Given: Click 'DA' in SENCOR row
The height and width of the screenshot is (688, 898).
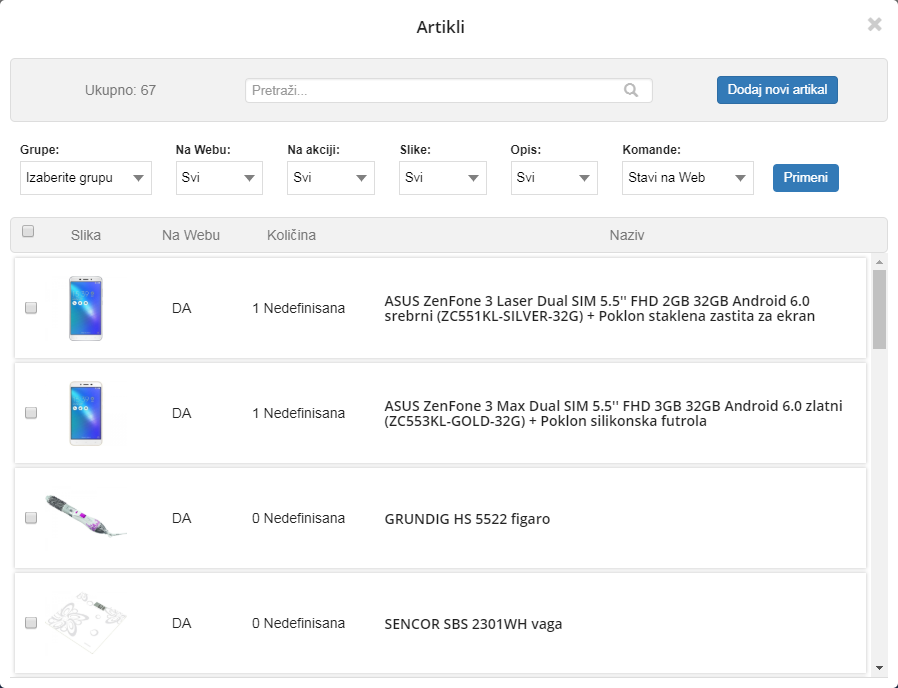Looking at the screenshot, I should [x=182, y=623].
